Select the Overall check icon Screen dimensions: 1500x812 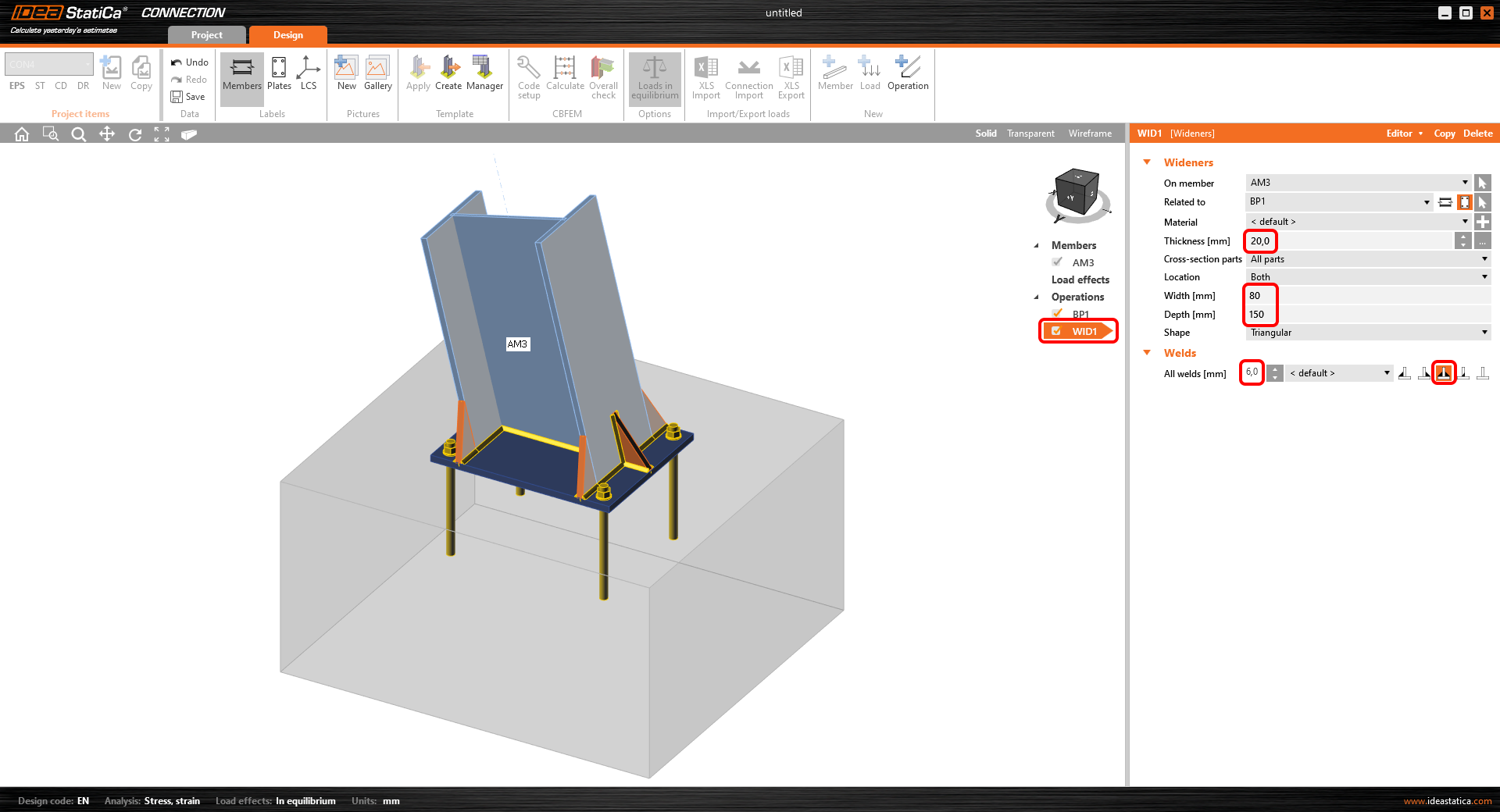(602, 77)
